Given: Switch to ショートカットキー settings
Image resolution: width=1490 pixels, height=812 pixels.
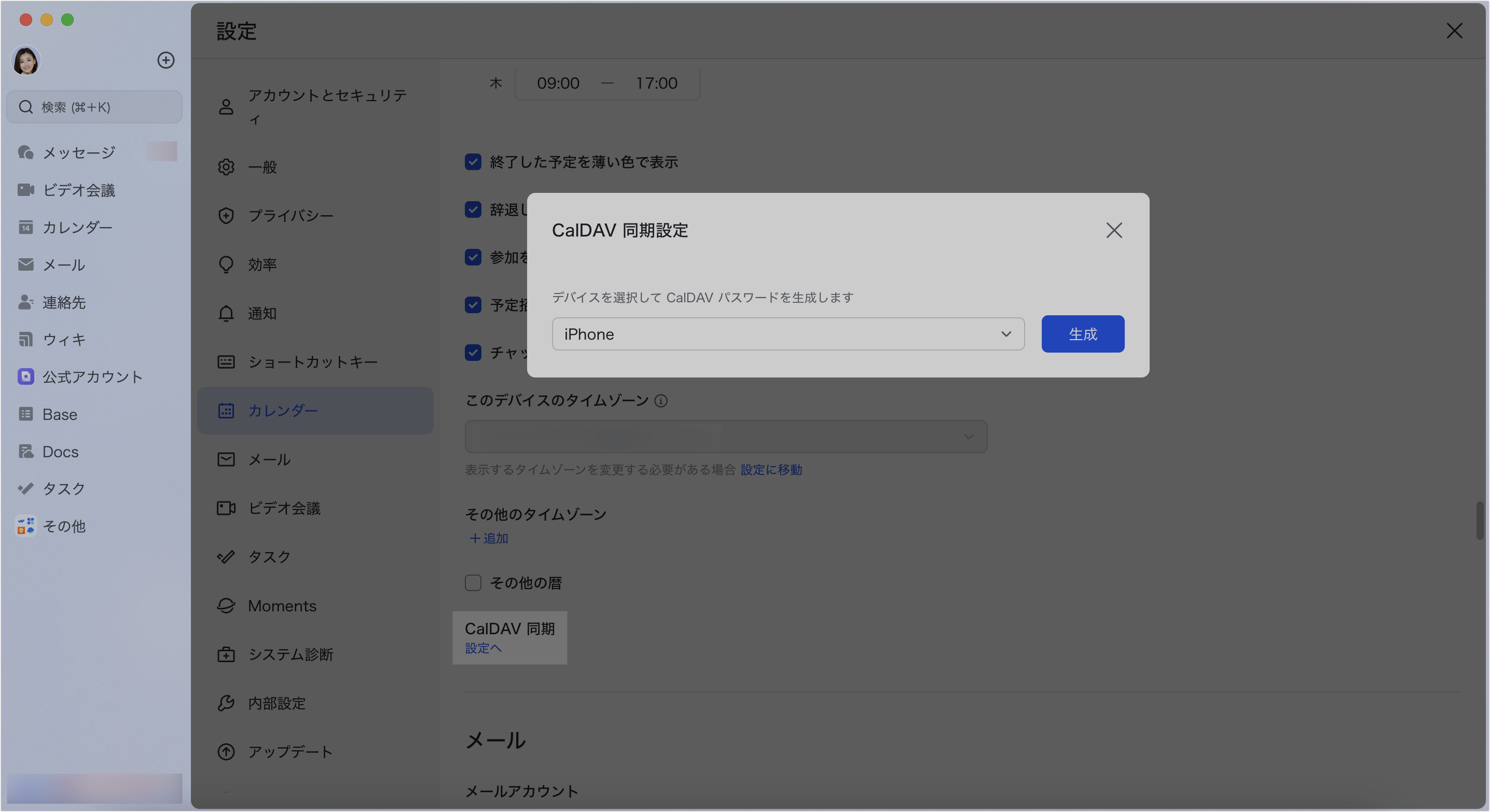Looking at the screenshot, I should click(x=312, y=362).
